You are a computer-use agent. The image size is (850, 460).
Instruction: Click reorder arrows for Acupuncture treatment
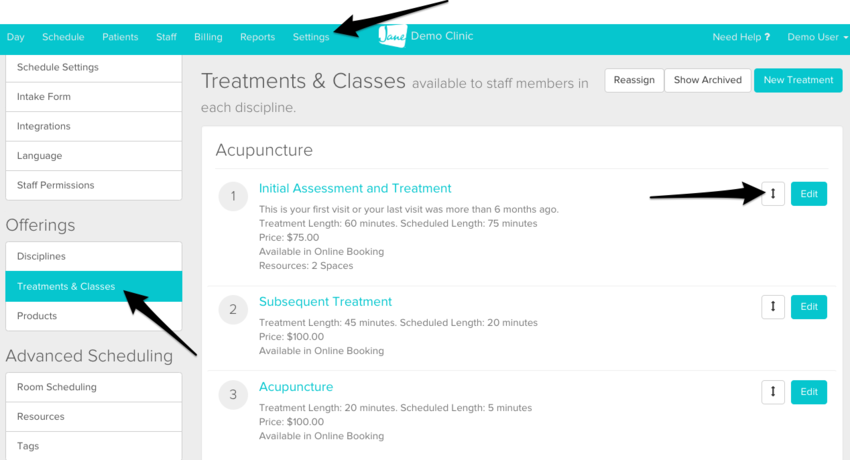tap(773, 392)
